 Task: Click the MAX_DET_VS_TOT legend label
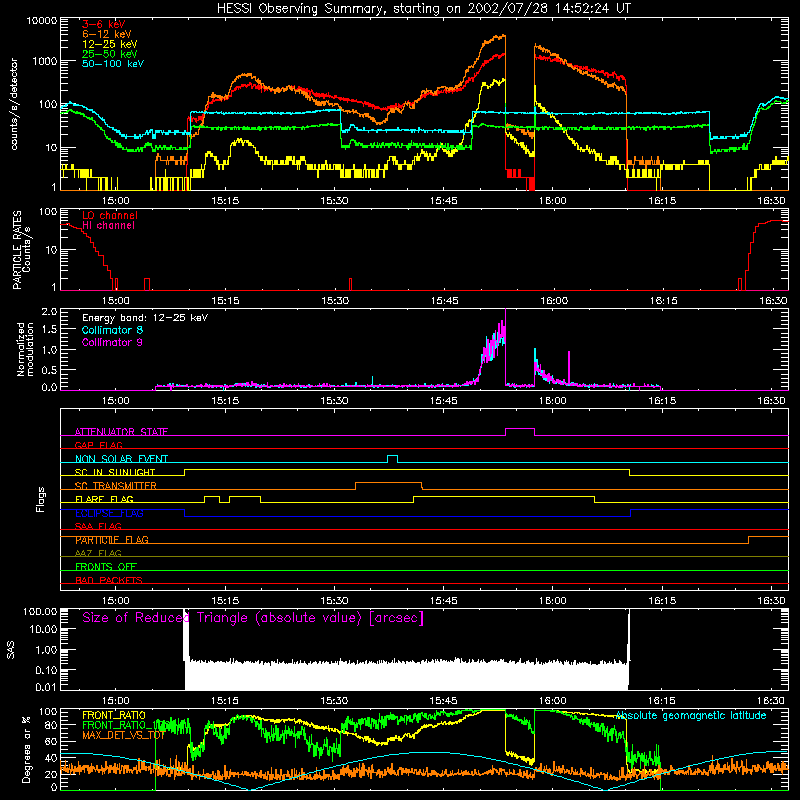point(124,735)
